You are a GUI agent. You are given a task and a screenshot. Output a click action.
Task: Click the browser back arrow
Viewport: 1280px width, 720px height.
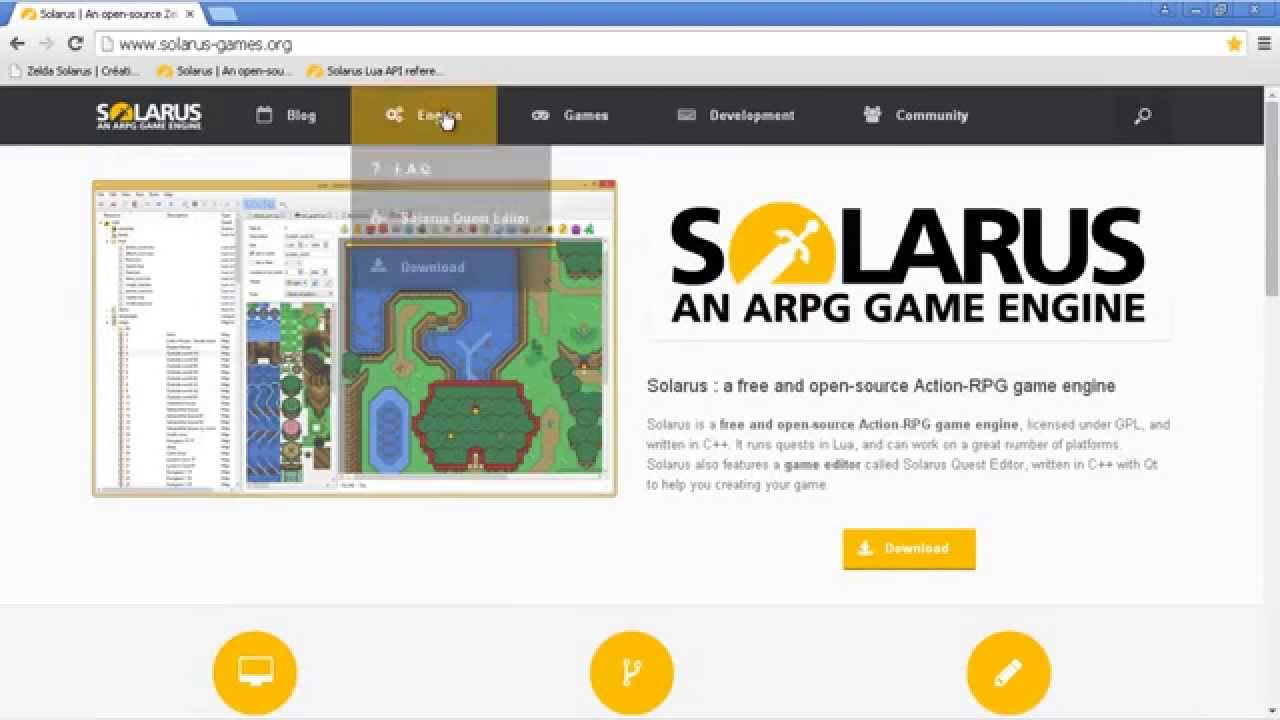coord(17,44)
